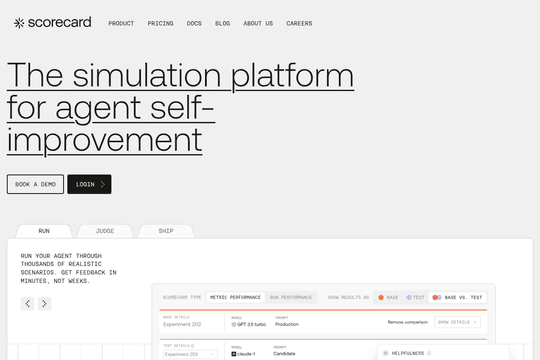Click the orange Base color dot

click(x=381, y=297)
